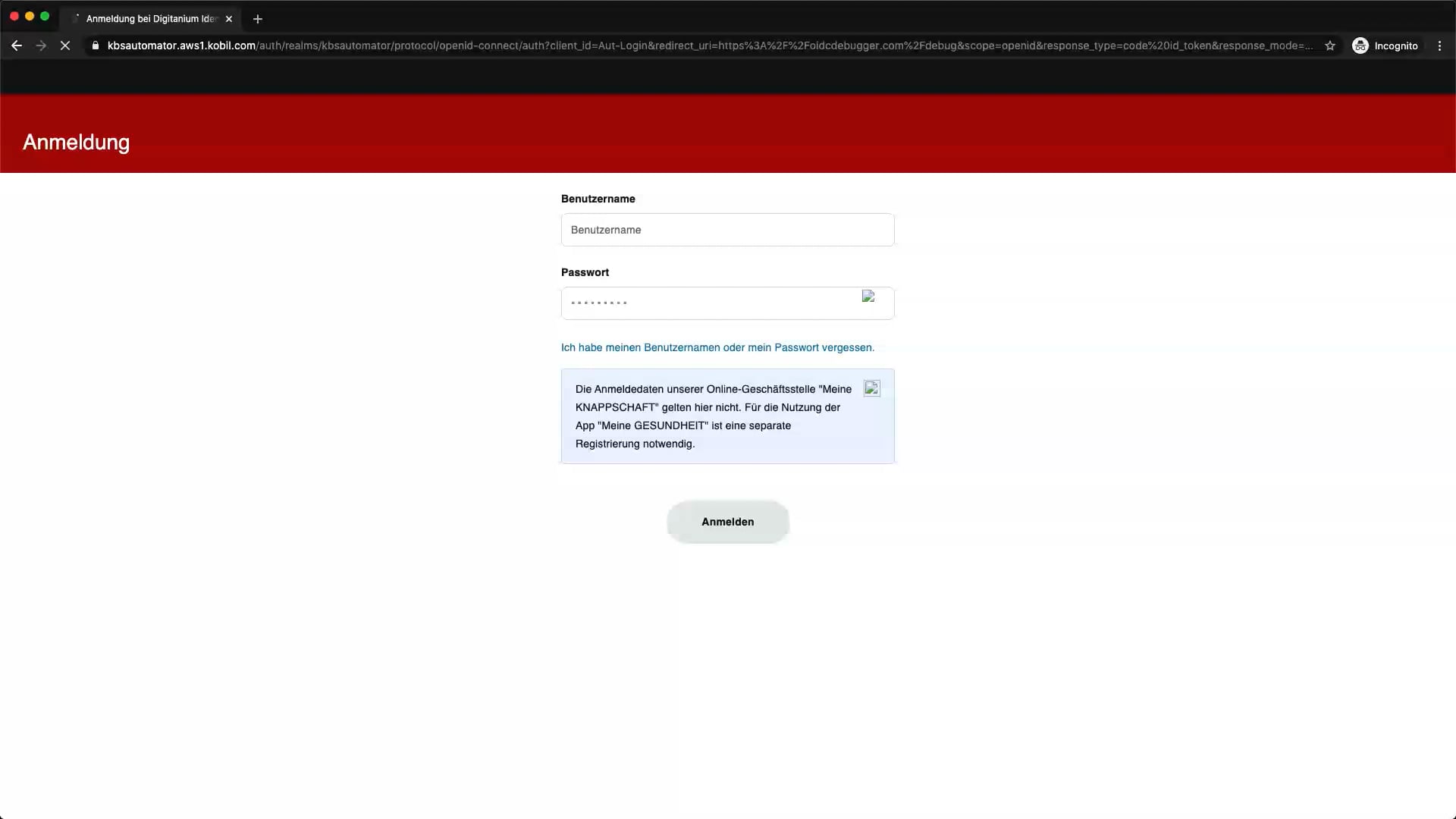Close the Anmeldung browser tab
1456x819 pixels.
229,19
